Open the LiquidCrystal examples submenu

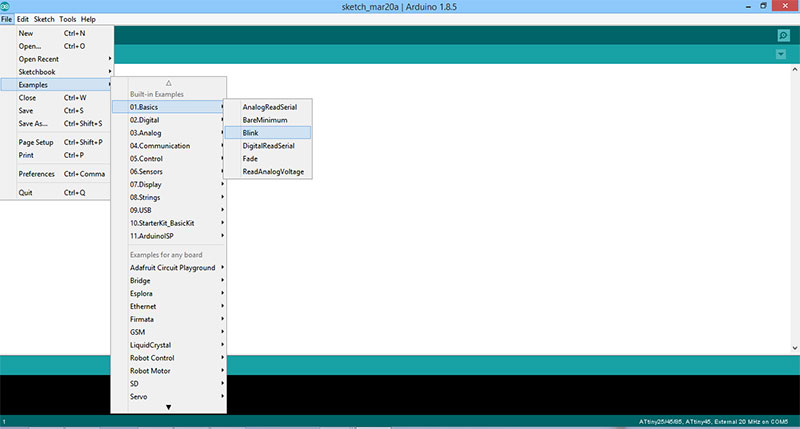pos(169,345)
